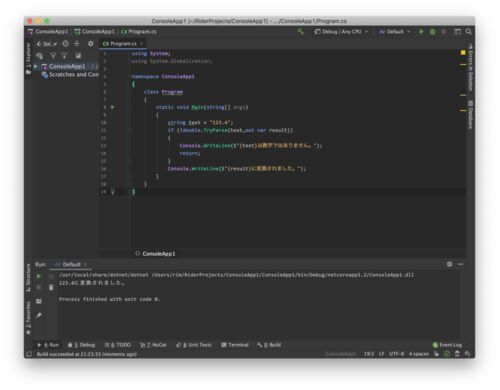Open the Solution view selector dropdown
This screenshot has height=390, width=500.
47,44
